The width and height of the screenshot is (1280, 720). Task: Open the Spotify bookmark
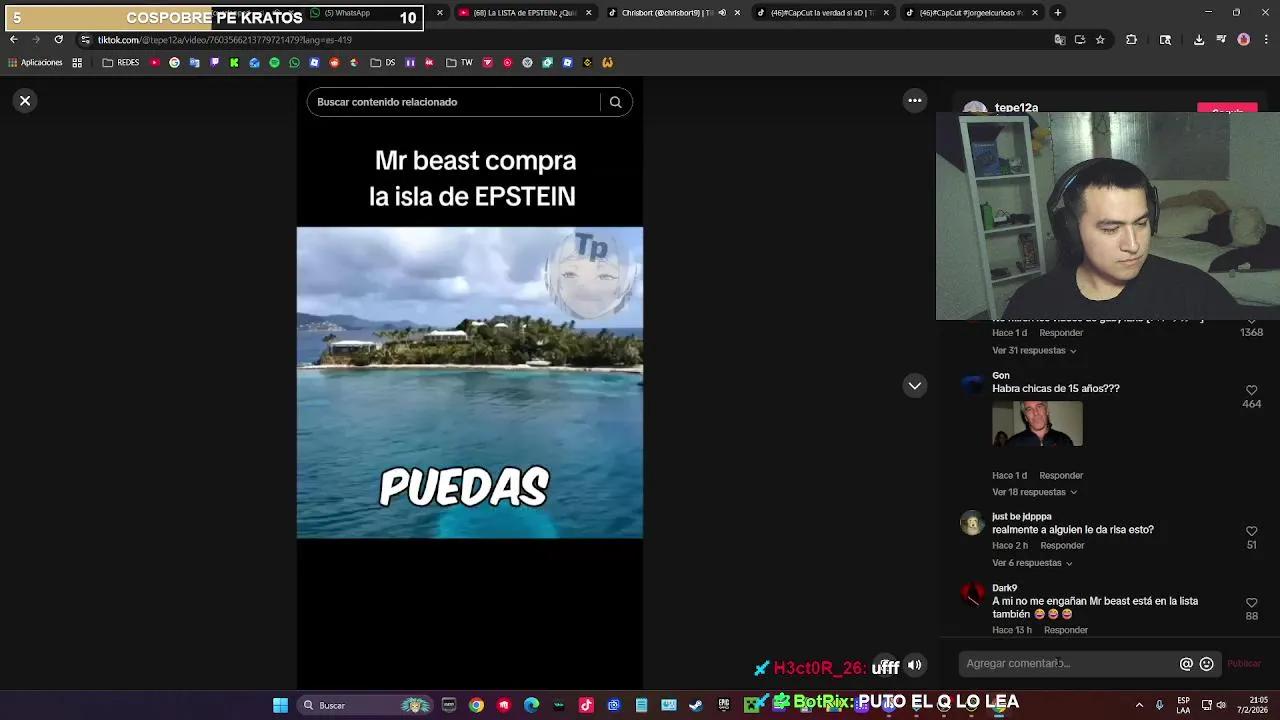(274, 63)
